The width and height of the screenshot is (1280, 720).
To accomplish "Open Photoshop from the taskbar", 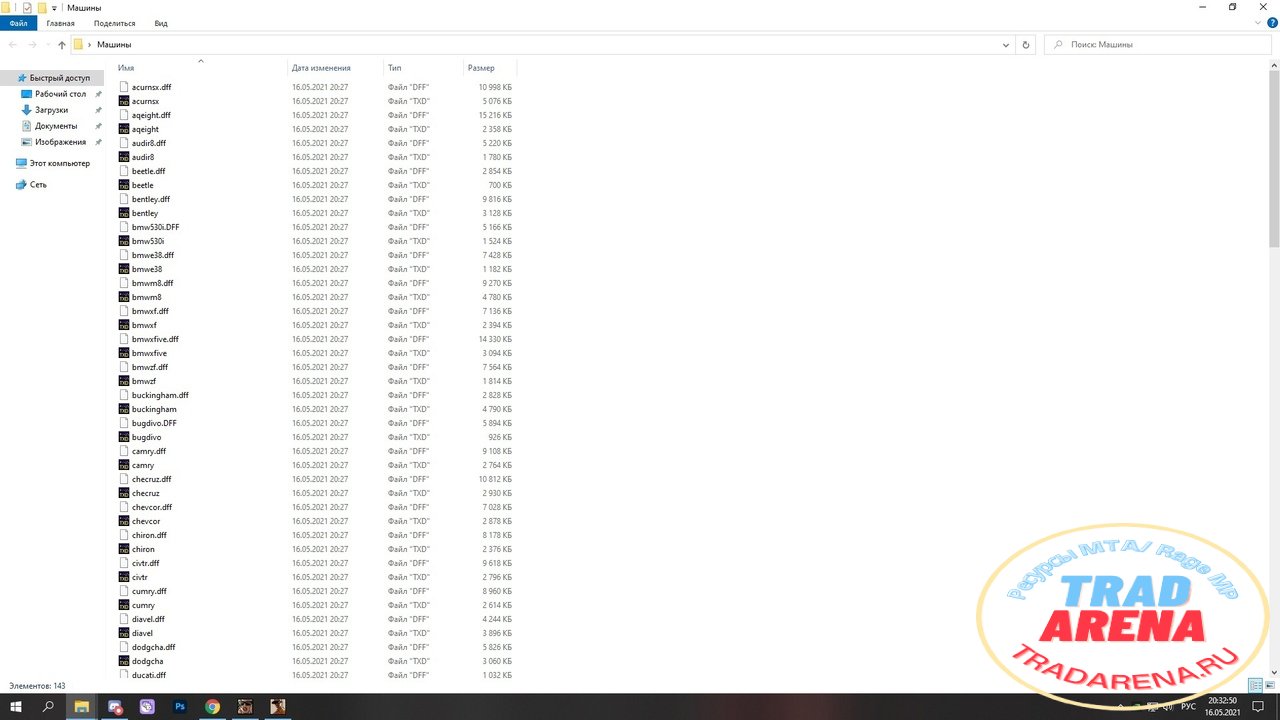I will tap(180, 706).
